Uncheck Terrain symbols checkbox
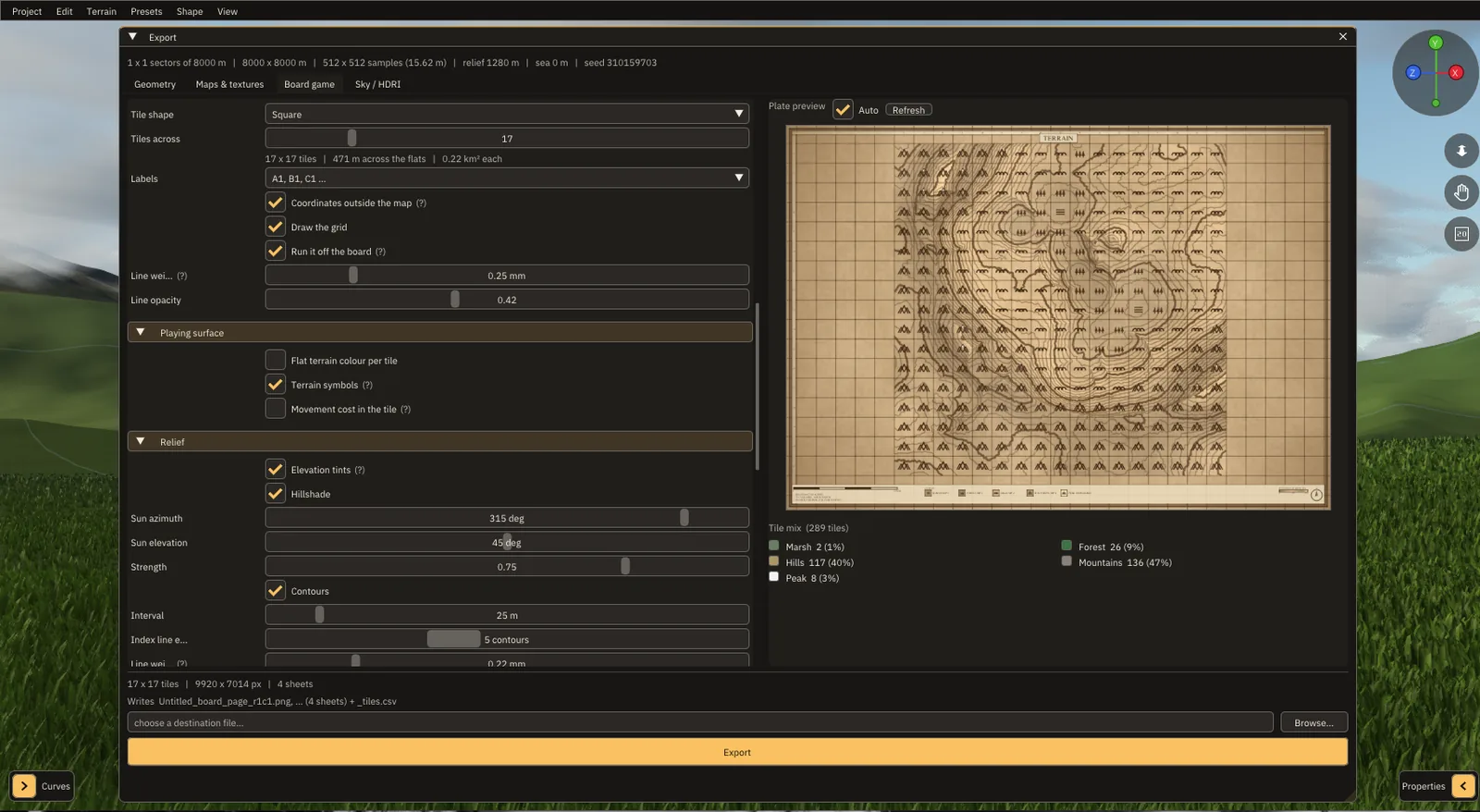Screen dimensions: 1480x812 click(x=276, y=384)
